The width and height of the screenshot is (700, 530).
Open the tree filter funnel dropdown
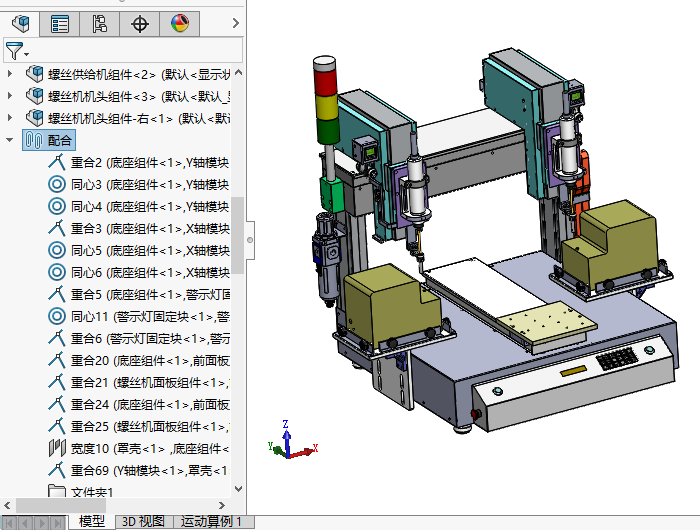[x=17, y=51]
